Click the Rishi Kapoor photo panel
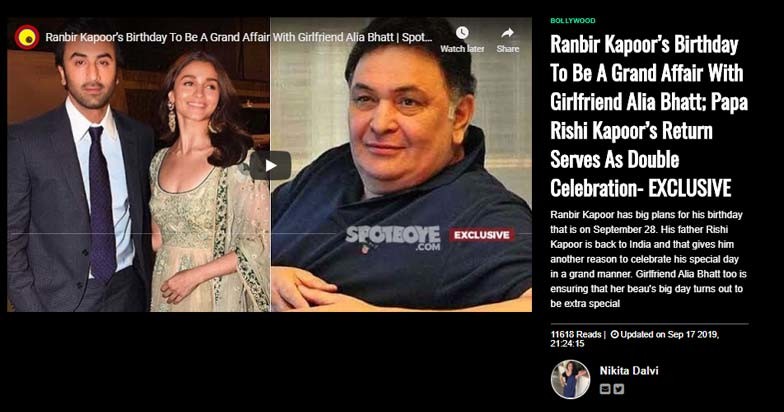This screenshot has height=412, width=784. tap(402, 165)
